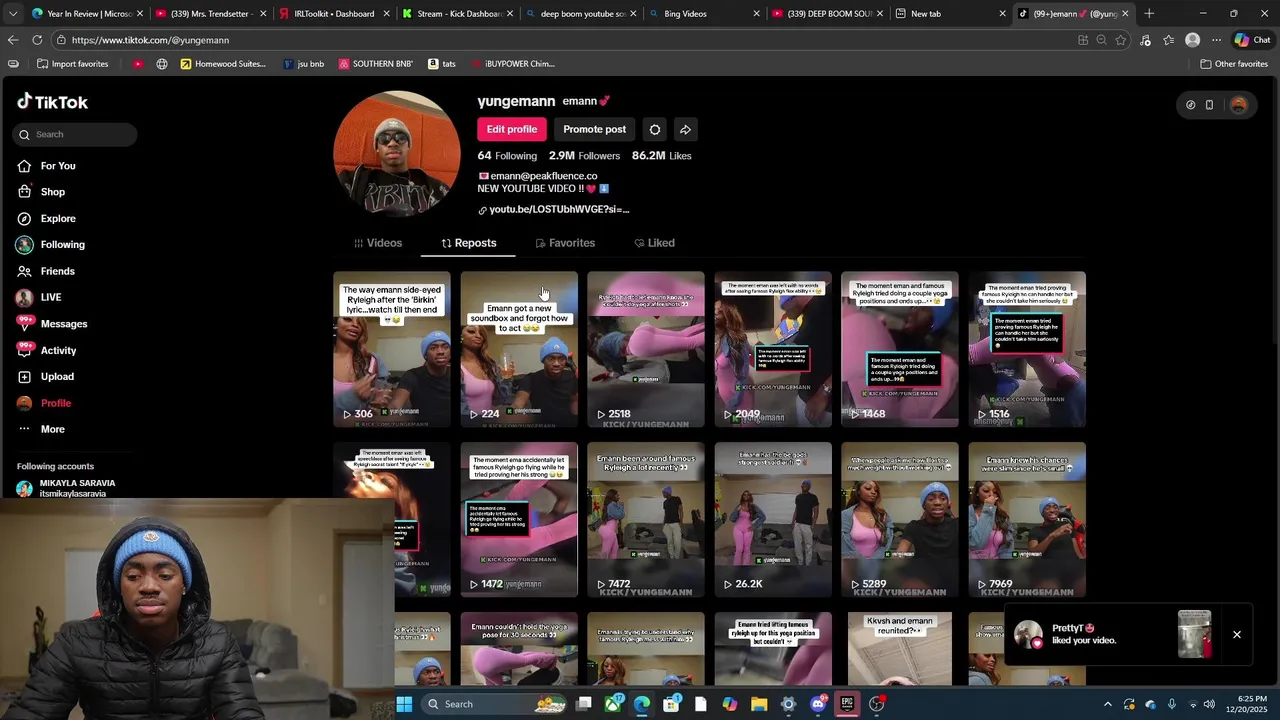This screenshot has height=720, width=1280.
Task: Open Discord from the taskbar
Action: point(818,704)
